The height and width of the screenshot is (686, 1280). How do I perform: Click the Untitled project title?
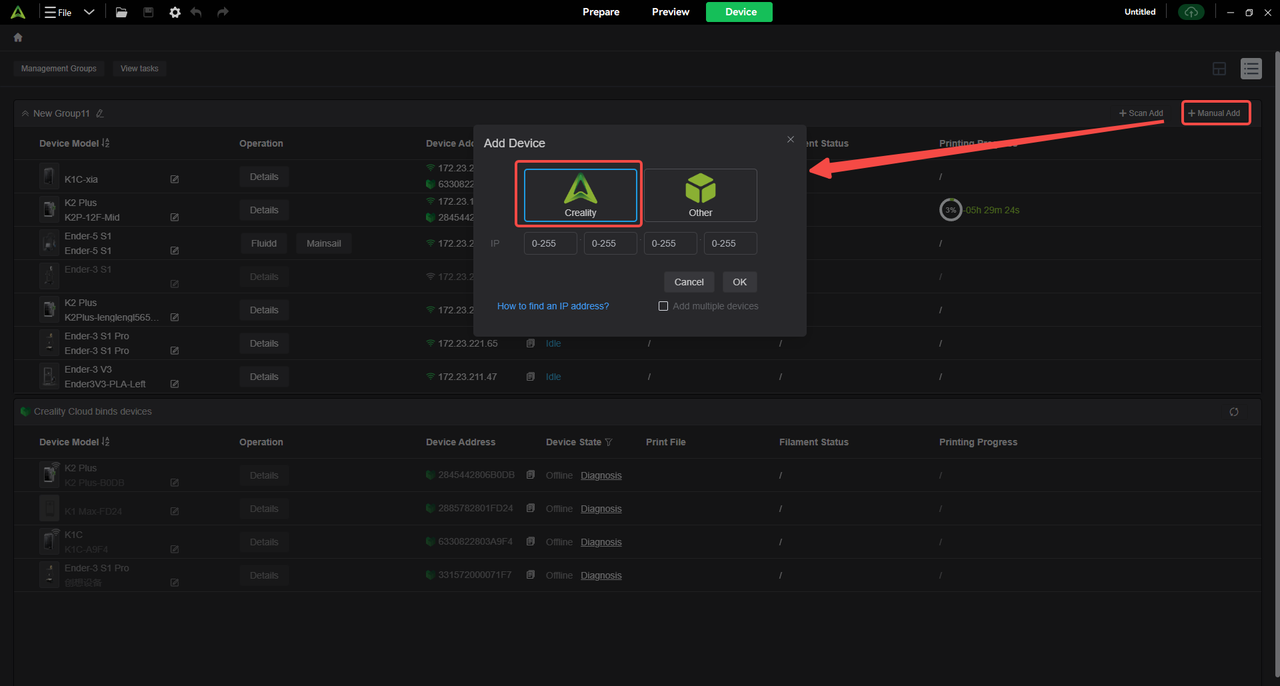point(1140,12)
